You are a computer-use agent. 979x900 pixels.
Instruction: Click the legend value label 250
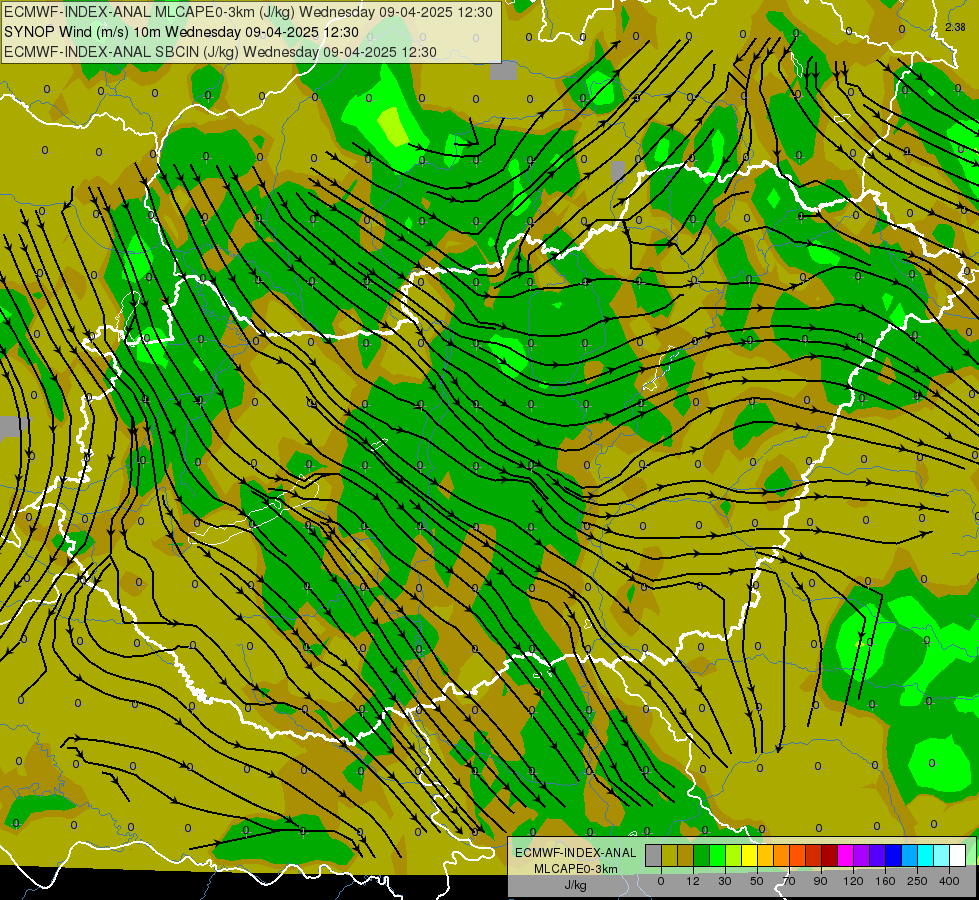pos(917,882)
